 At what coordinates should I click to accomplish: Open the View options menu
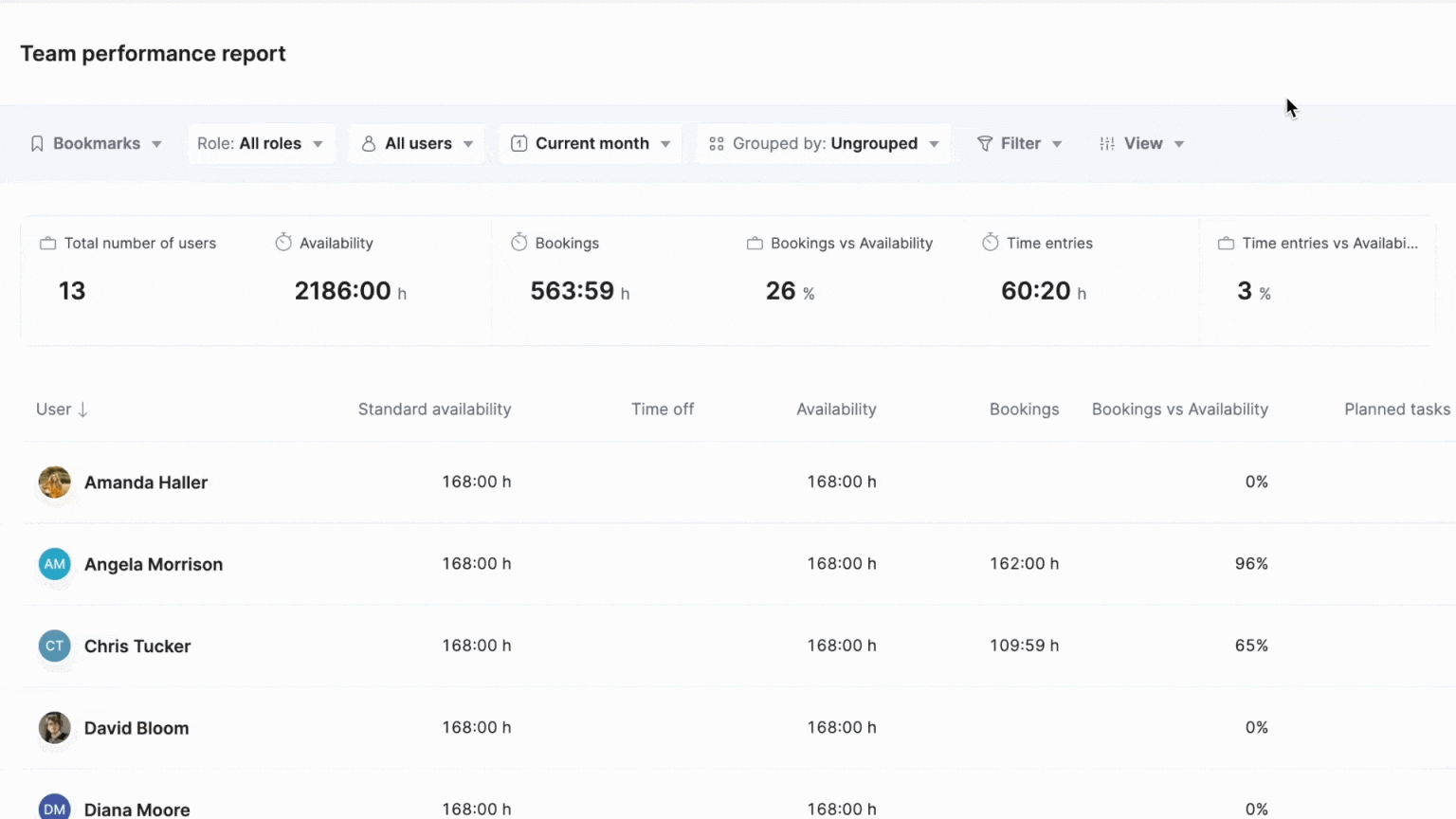(x=1141, y=143)
